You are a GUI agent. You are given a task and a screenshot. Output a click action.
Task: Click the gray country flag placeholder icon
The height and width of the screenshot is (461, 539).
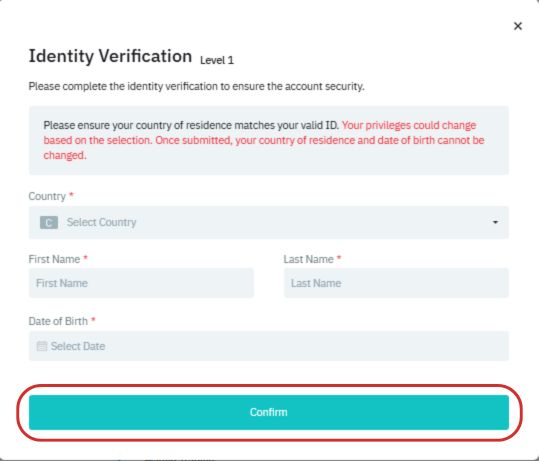tap(49, 222)
